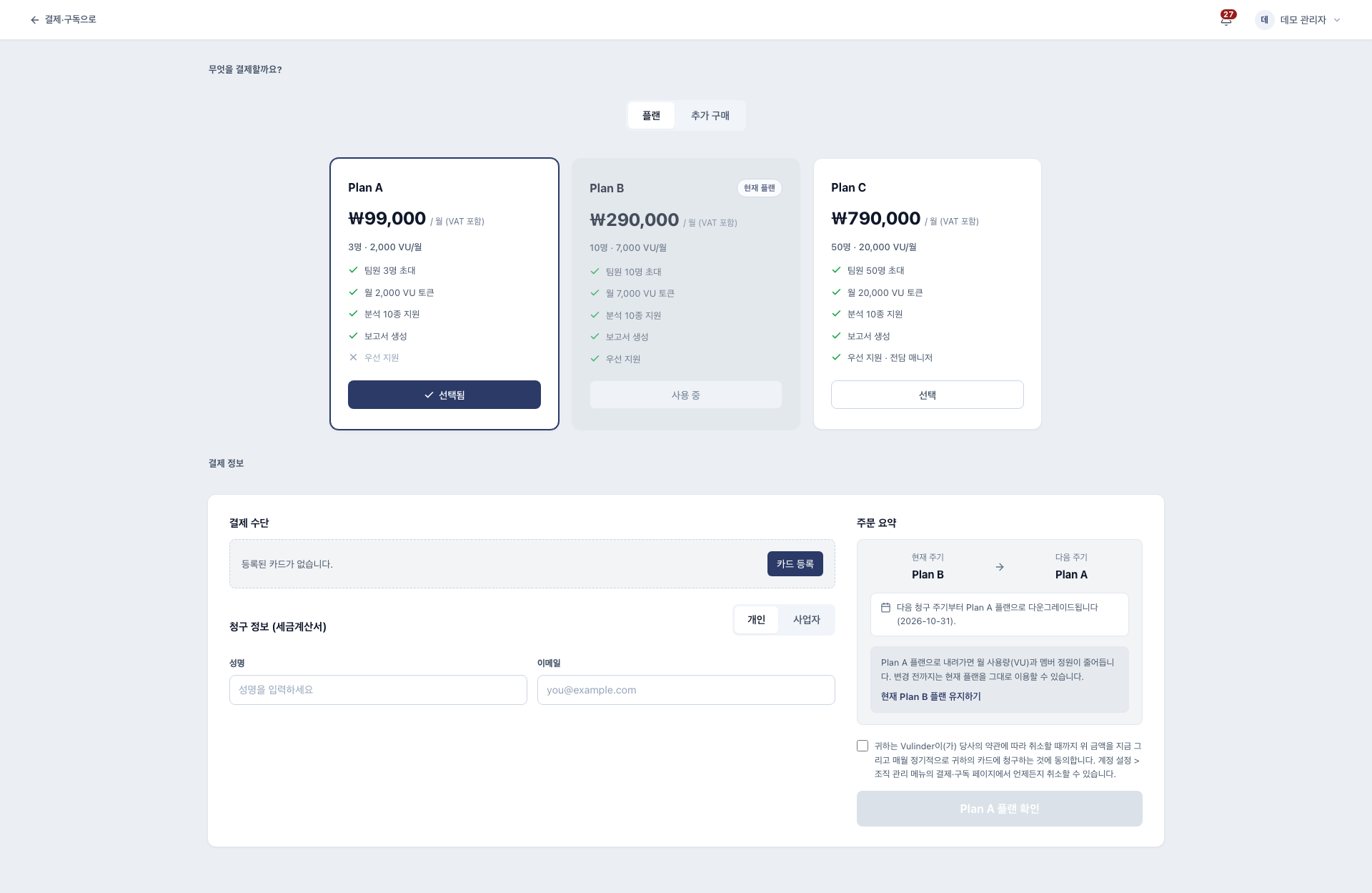The height and width of the screenshot is (893, 1372).
Task: Select Plan C with the 선택 button
Action: point(927,395)
